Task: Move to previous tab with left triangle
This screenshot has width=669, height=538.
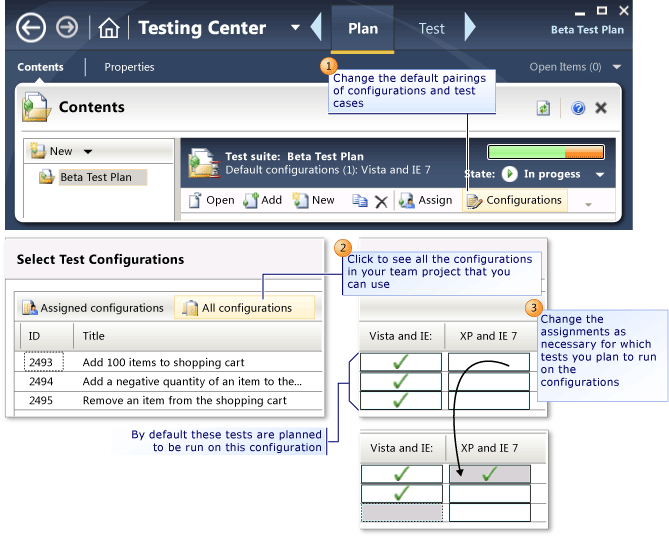Action: coord(316,27)
